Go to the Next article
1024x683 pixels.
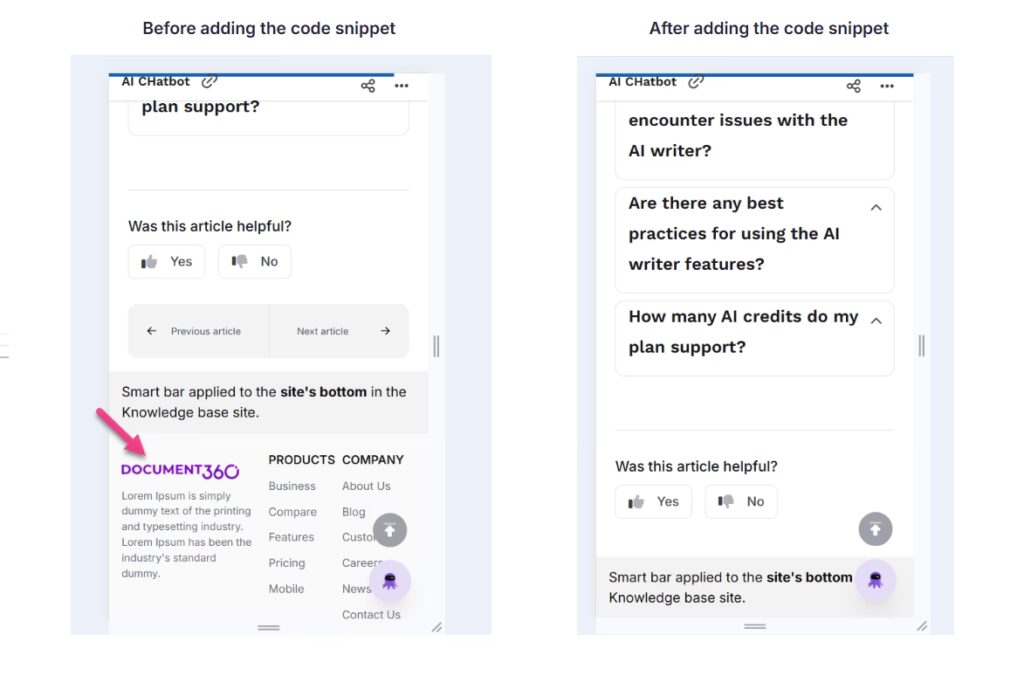(339, 331)
